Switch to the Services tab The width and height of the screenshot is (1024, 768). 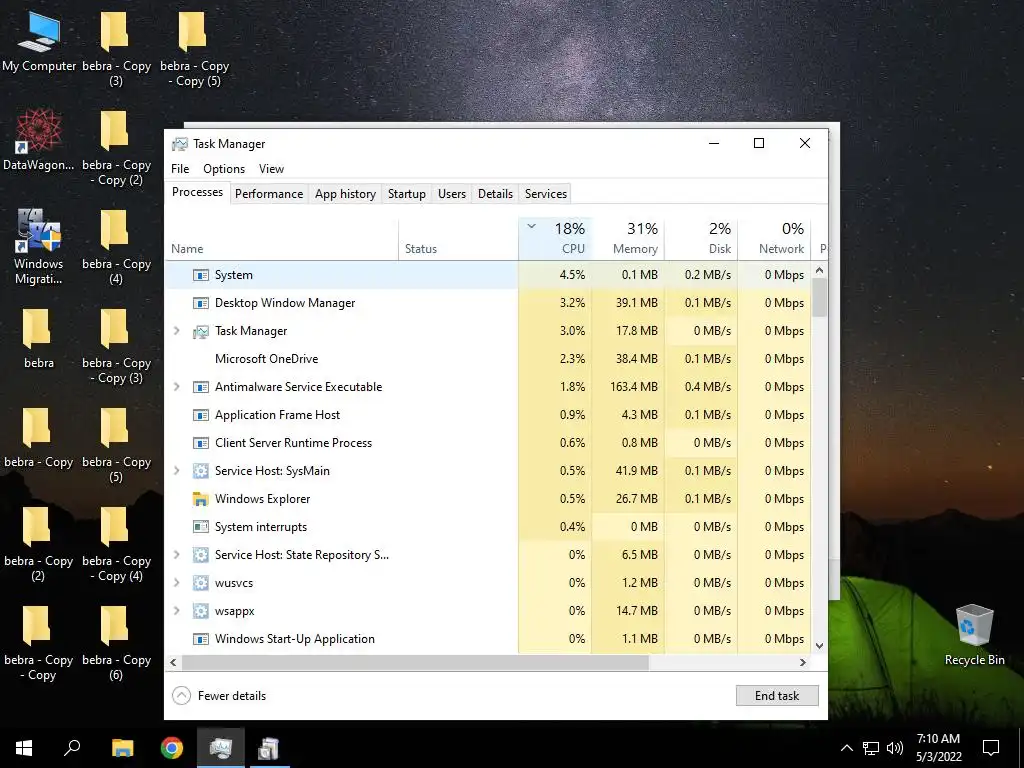546,194
